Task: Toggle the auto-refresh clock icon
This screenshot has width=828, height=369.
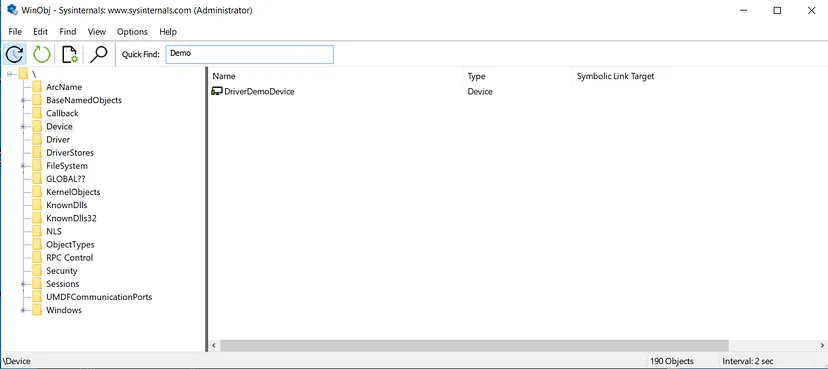Action: (x=14, y=54)
